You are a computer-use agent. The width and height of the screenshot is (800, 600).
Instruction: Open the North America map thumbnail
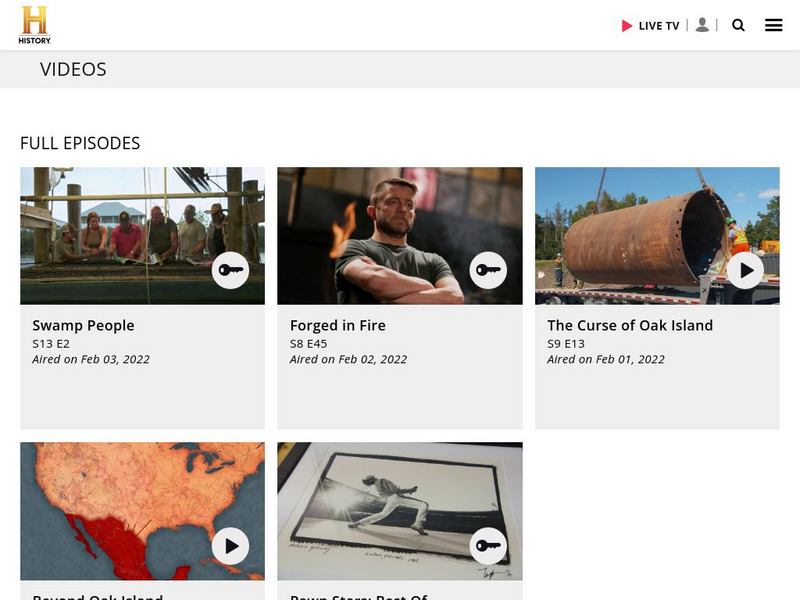142,511
